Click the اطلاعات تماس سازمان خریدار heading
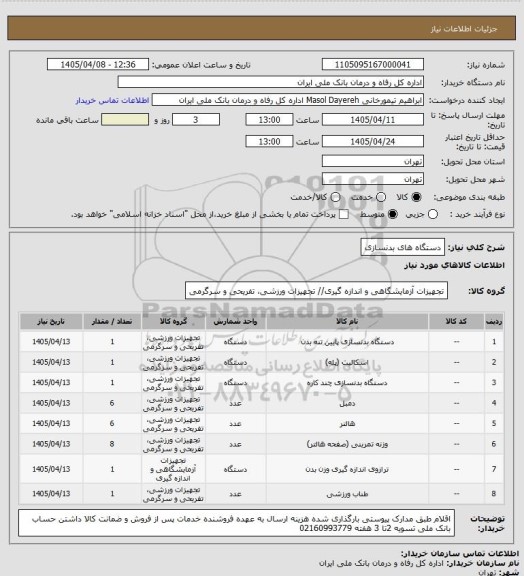The image size is (524, 576). point(459,553)
